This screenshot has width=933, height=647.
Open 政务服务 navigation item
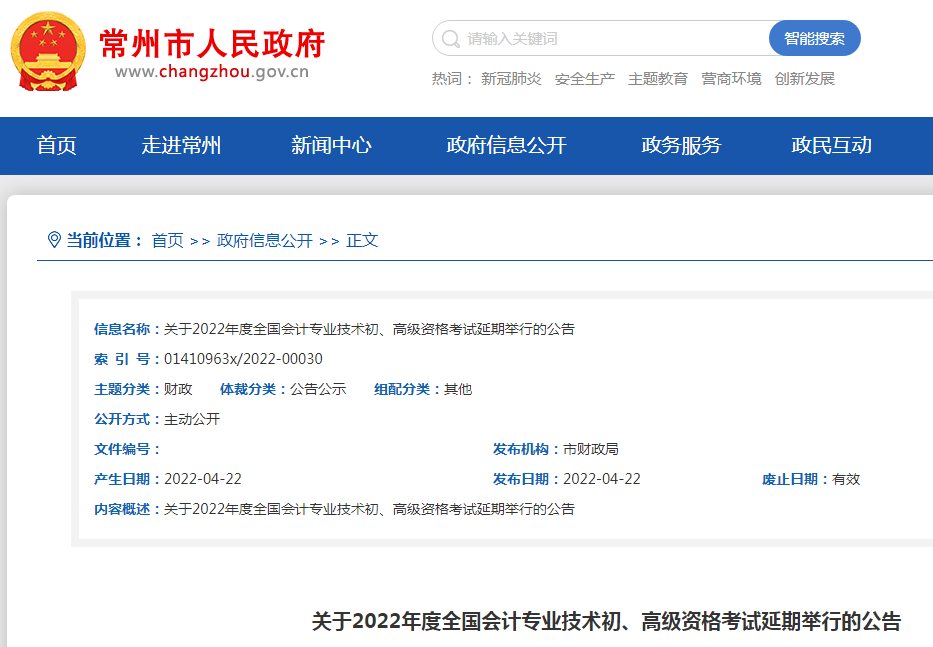point(681,146)
